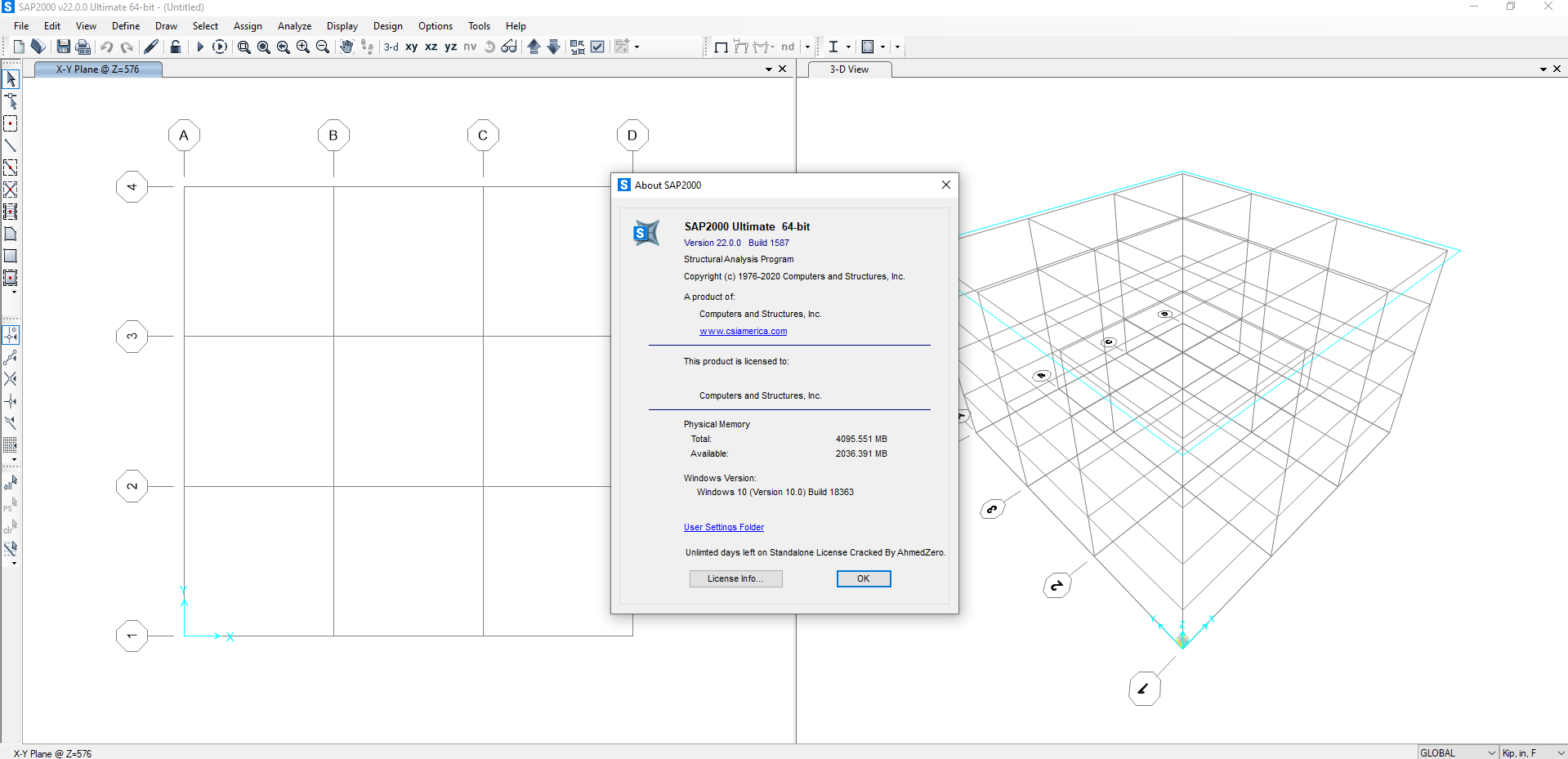
Task: Click the Zoom Out minus magnifier
Action: coord(323,47)
